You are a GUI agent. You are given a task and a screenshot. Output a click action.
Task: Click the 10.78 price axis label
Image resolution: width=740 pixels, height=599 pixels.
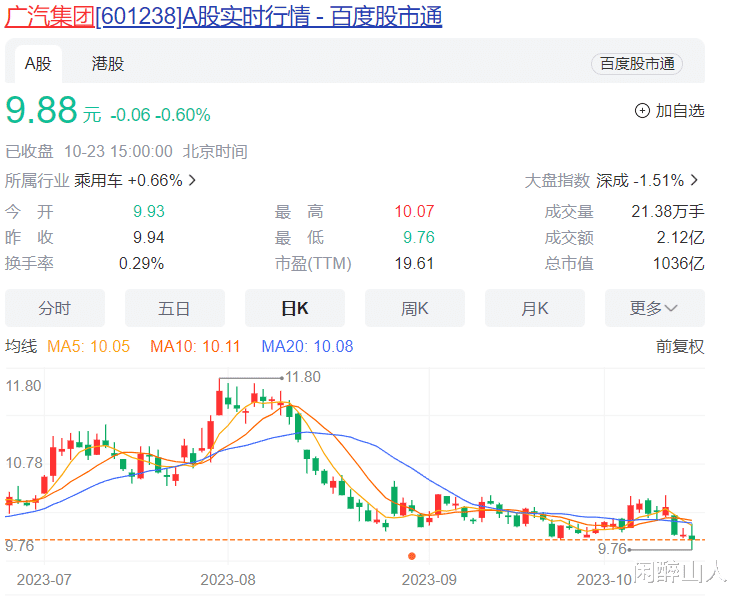click(24, 463)
